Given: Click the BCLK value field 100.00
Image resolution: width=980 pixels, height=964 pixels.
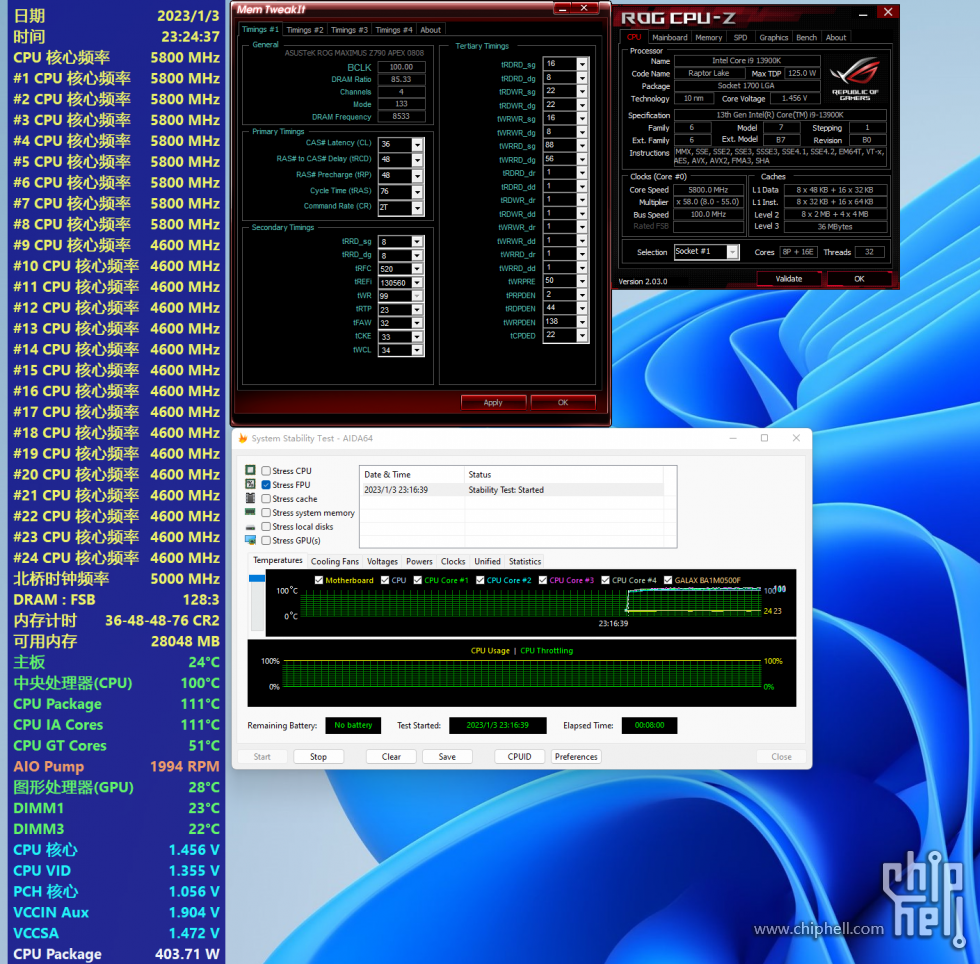Looking at the screenshot, I should pos(401,67).
